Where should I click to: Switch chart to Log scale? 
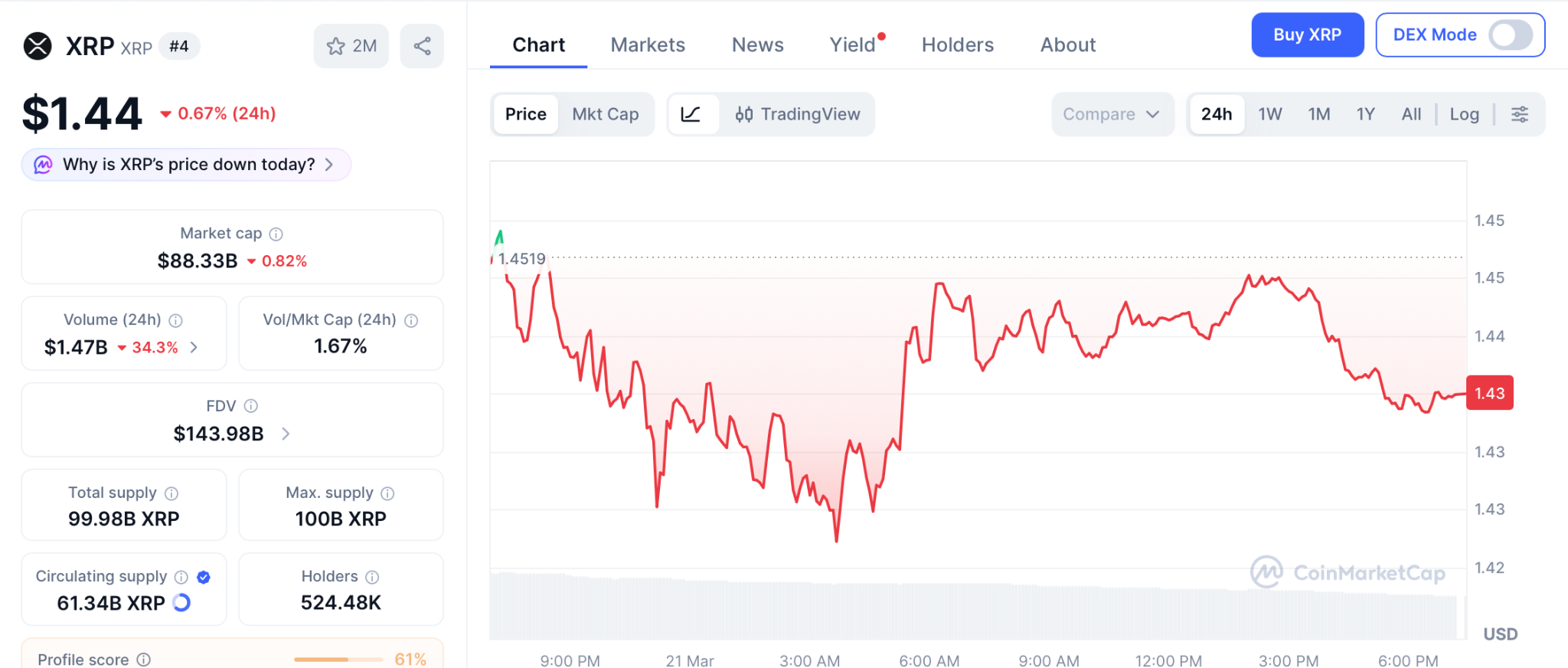click(1464, 113)
